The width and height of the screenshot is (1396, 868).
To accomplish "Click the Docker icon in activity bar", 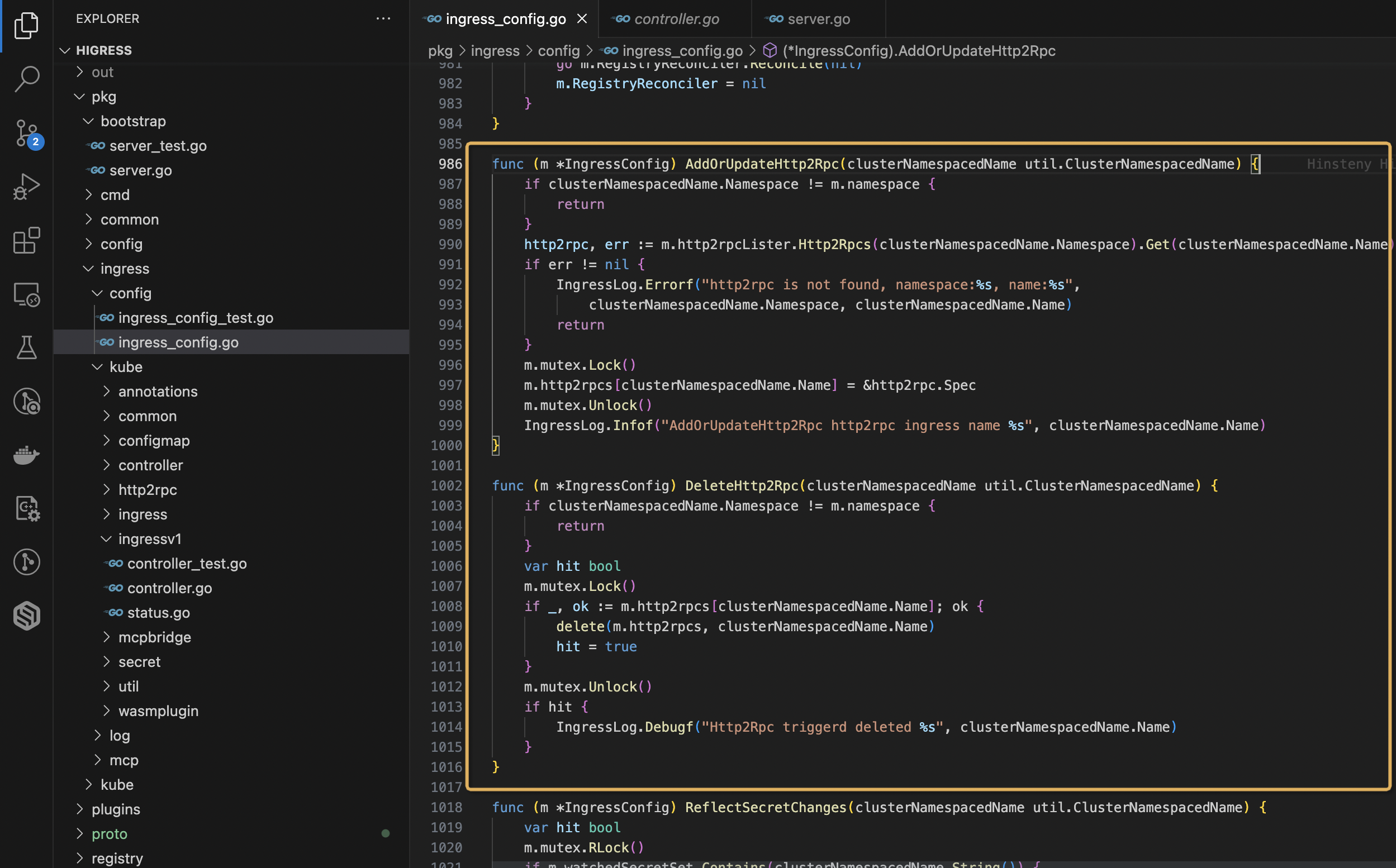I will [27, 452].
